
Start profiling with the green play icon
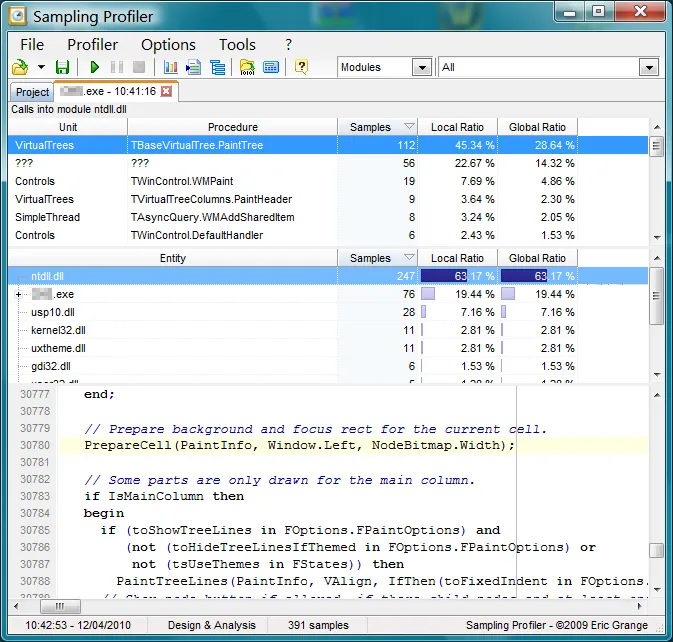tap(94, 67)
